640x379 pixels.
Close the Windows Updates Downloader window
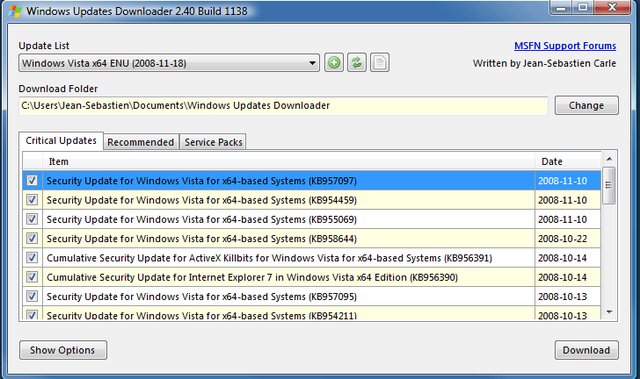point(611,7)
